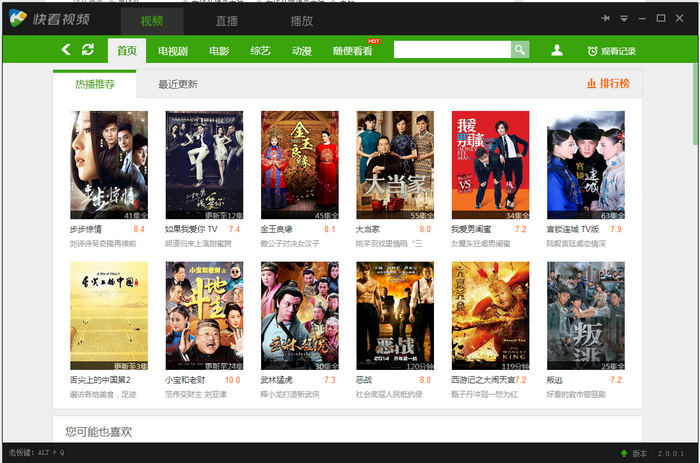Click description 刘诗诗吴奇隆再续前
The width and height of the screenshot is (700, 463).
pyautogui.click(x=103, y=244)
